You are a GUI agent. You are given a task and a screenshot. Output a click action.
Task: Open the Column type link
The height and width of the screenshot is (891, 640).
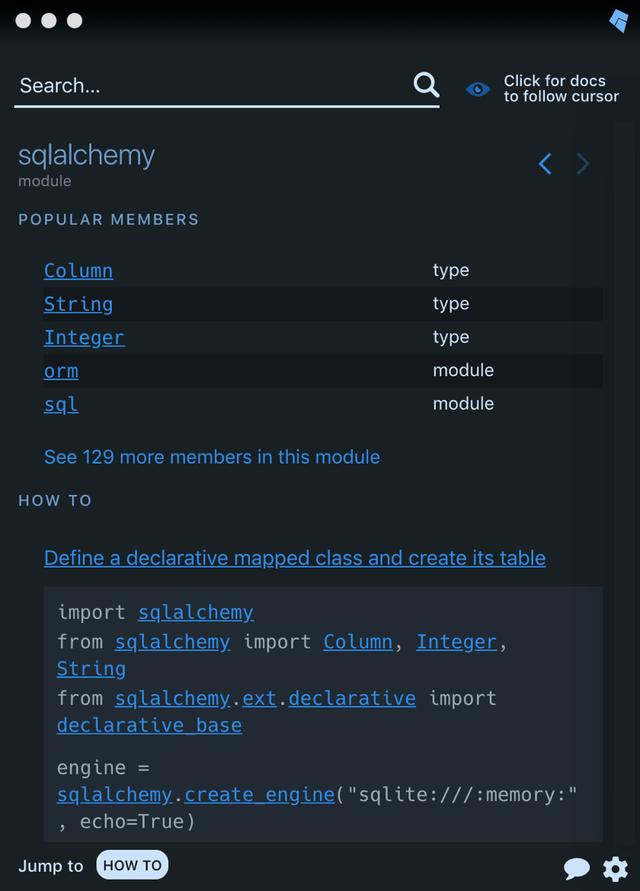[x=78, y=271]
